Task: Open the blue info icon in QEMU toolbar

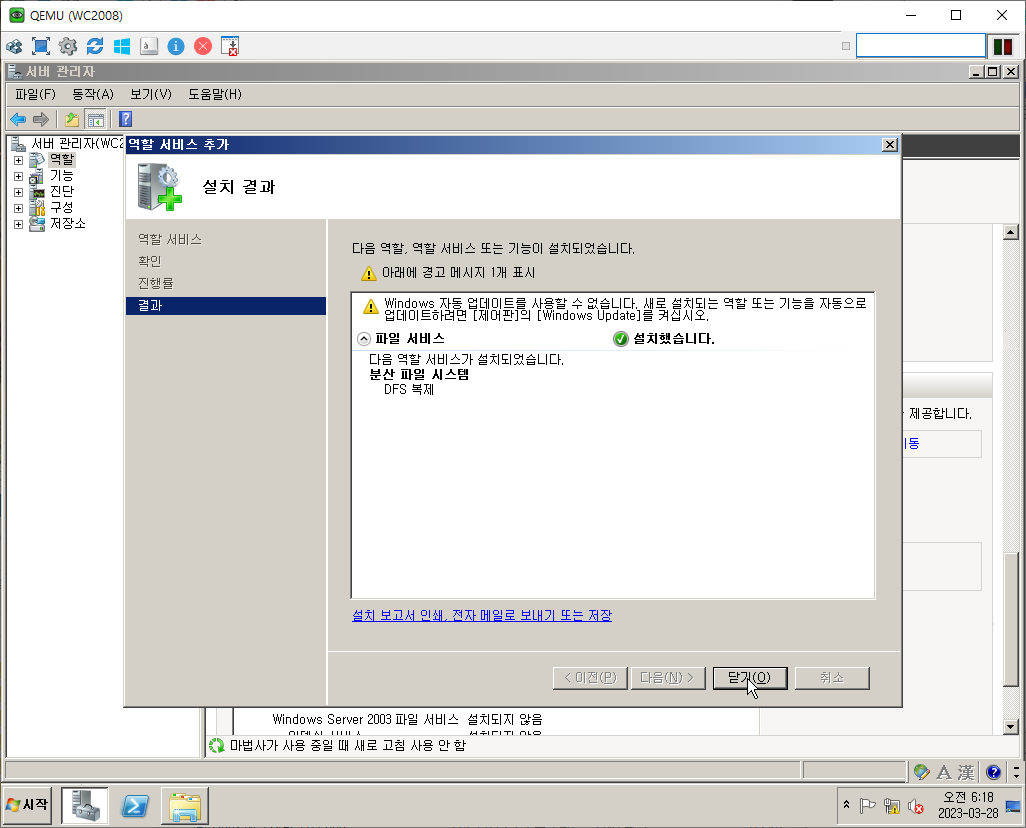Action: tap(176, 46)
